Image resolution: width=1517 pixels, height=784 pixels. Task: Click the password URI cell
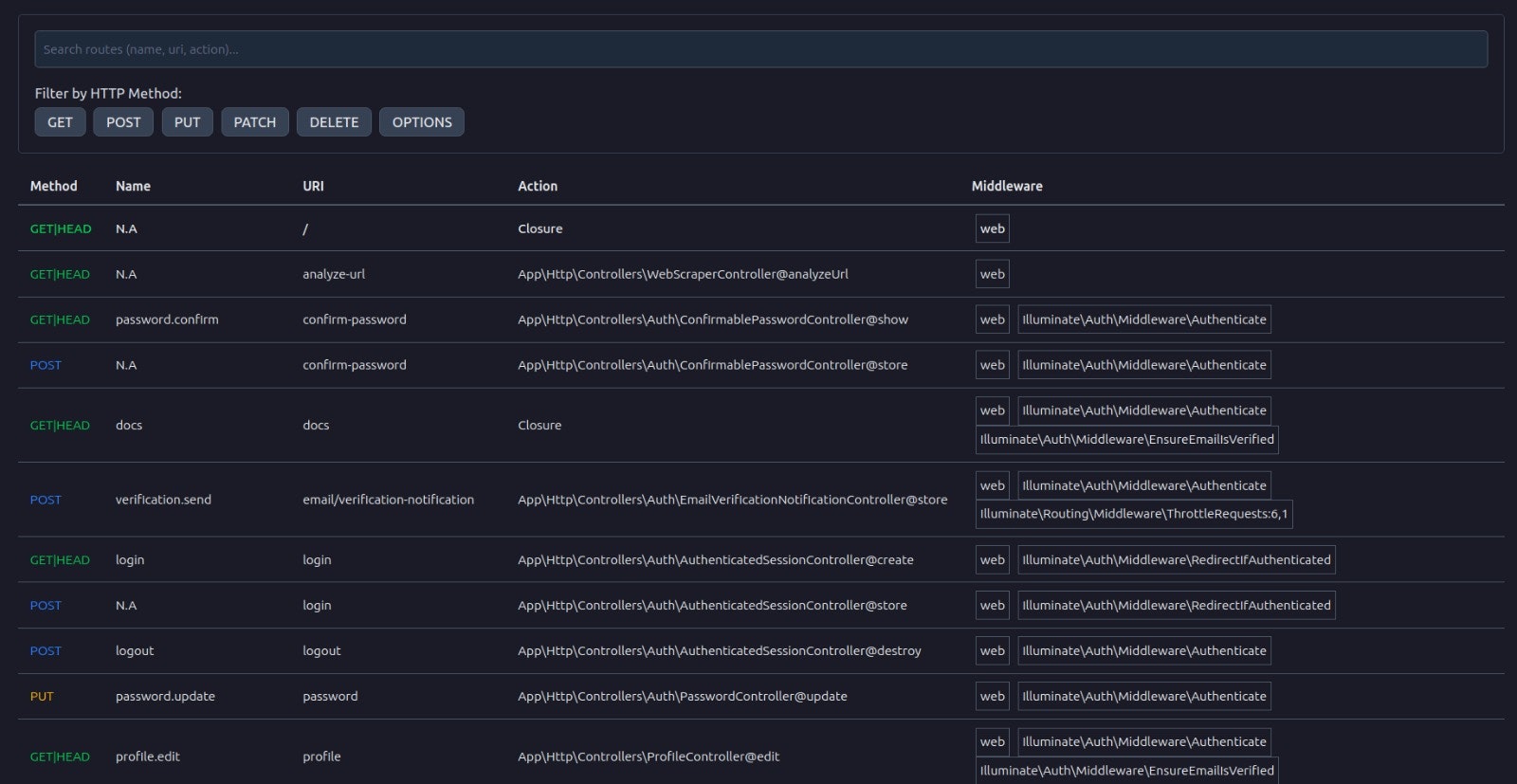(330, 697)
